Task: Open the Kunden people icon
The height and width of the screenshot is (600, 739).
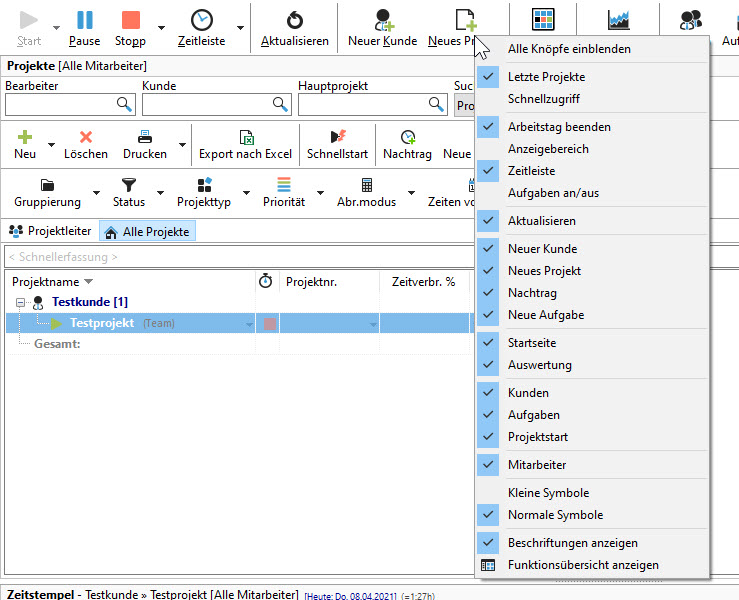Action: coord(690,20)
